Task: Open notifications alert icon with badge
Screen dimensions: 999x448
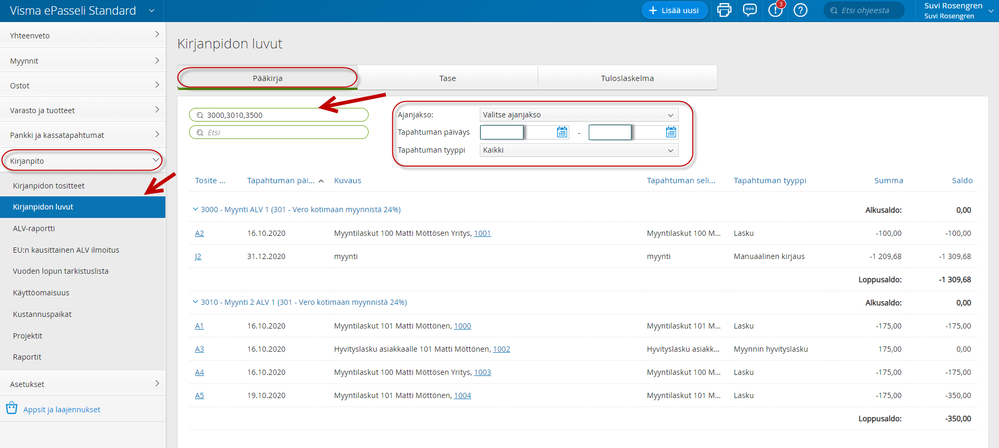Action: click(775, 10)
